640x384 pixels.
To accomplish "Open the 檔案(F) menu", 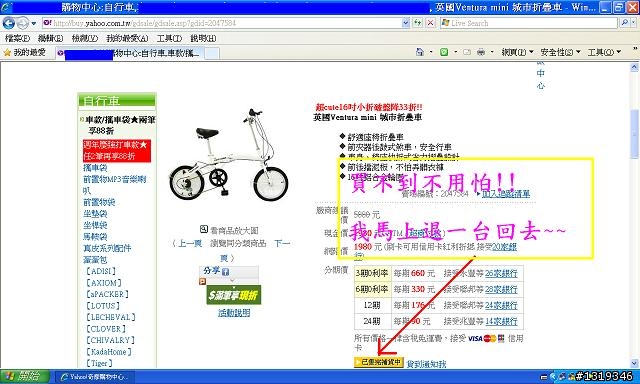I will point(18,38).
